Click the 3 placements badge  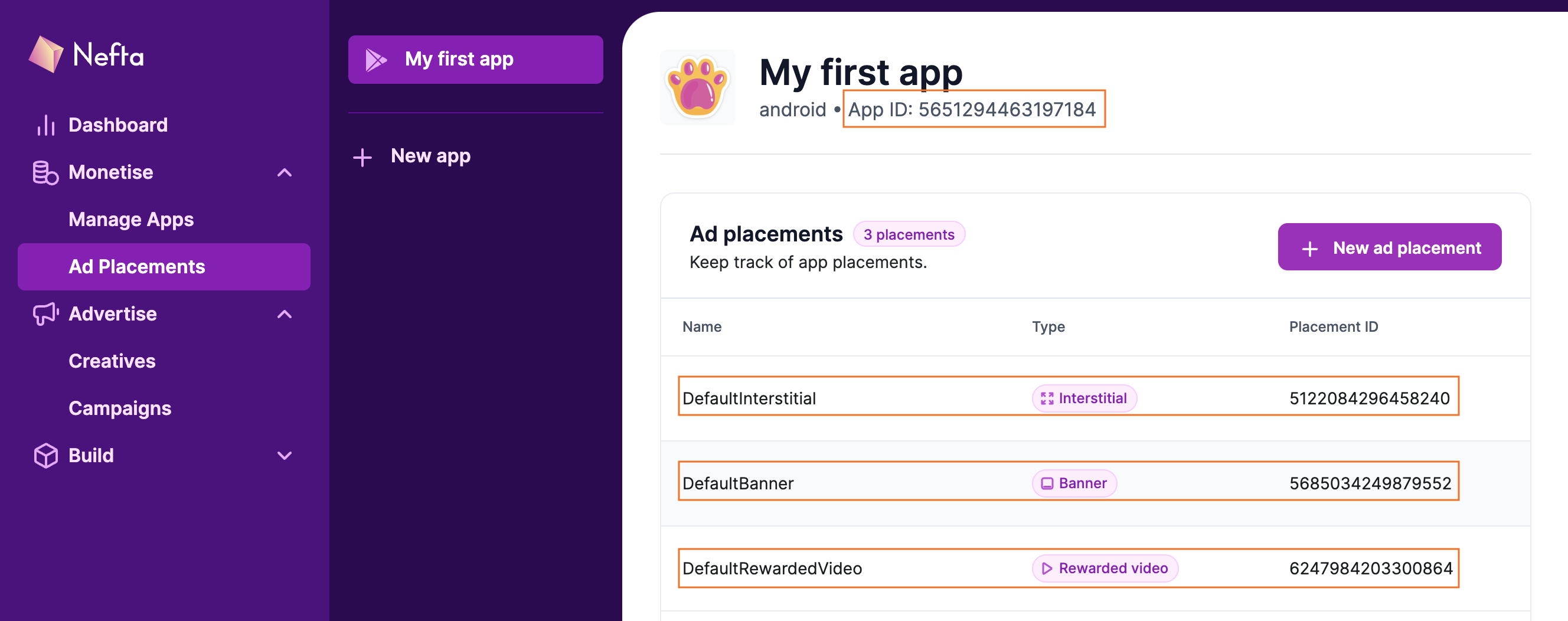tap(909, 234)
